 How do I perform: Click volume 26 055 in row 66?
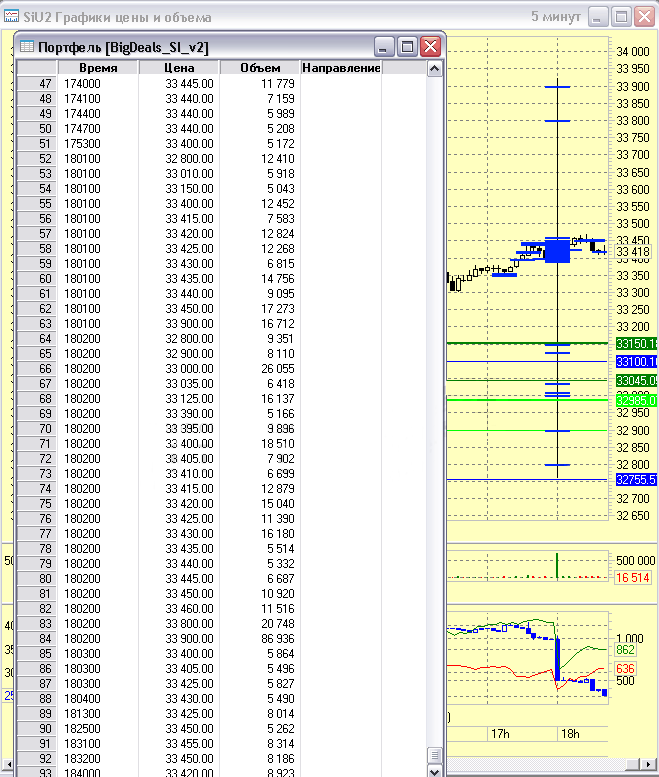tap(277, 369)
